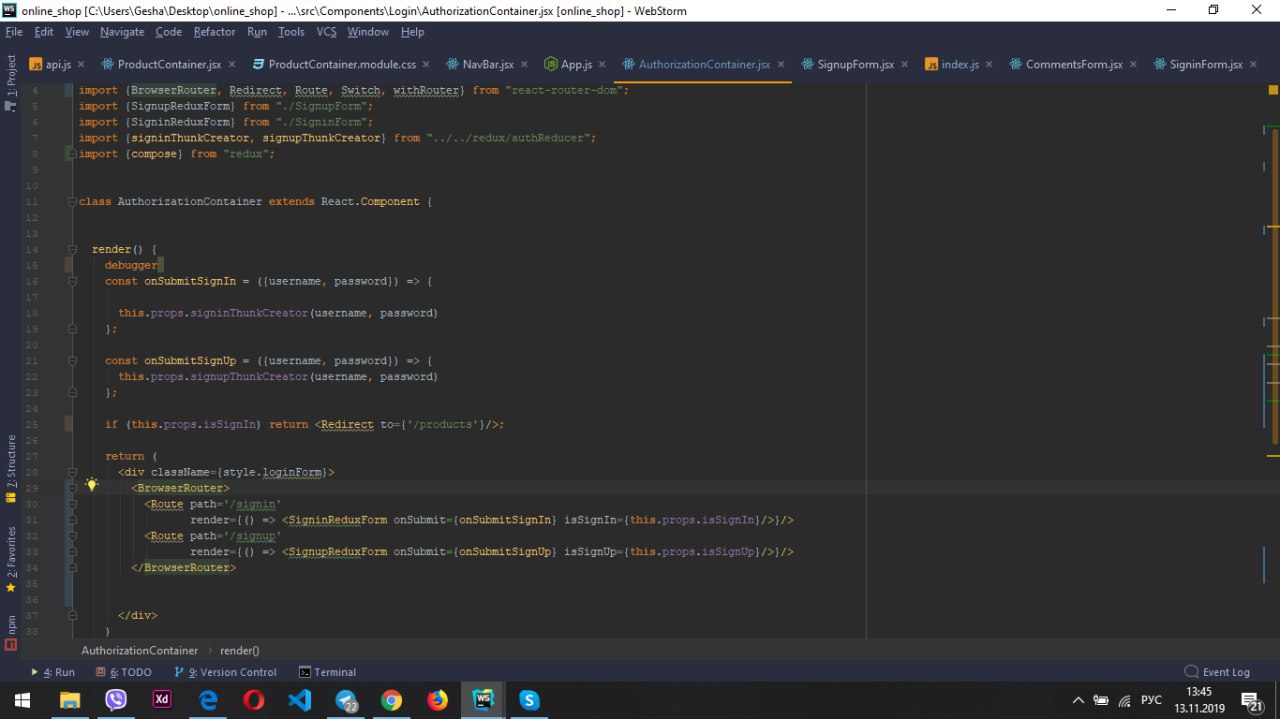Launch Visual Studio Code from taskbar

pos(300,700)
